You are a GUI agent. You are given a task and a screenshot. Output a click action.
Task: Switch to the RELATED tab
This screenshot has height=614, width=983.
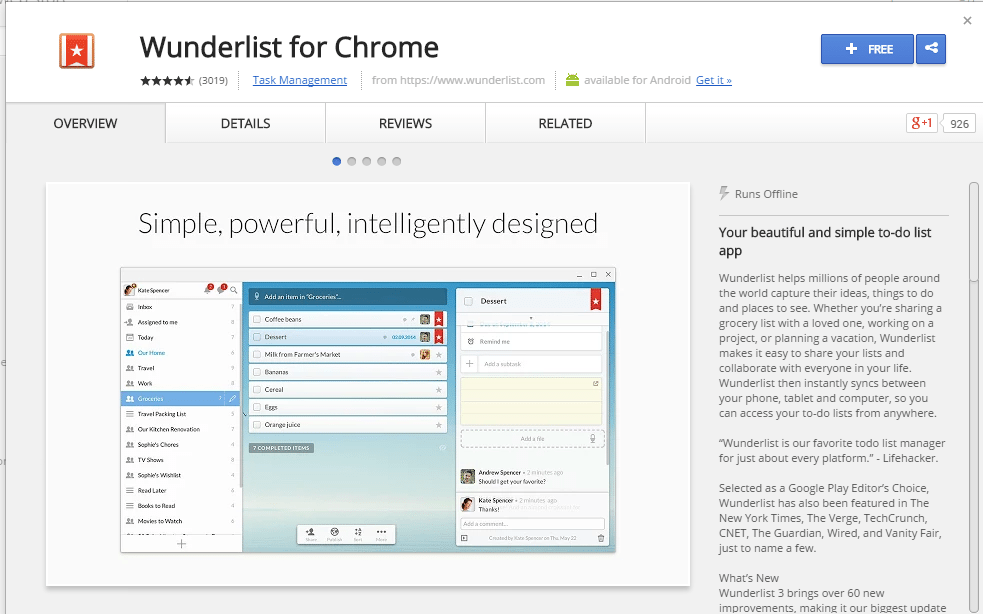pyautogui.click(x=565, y=123)
